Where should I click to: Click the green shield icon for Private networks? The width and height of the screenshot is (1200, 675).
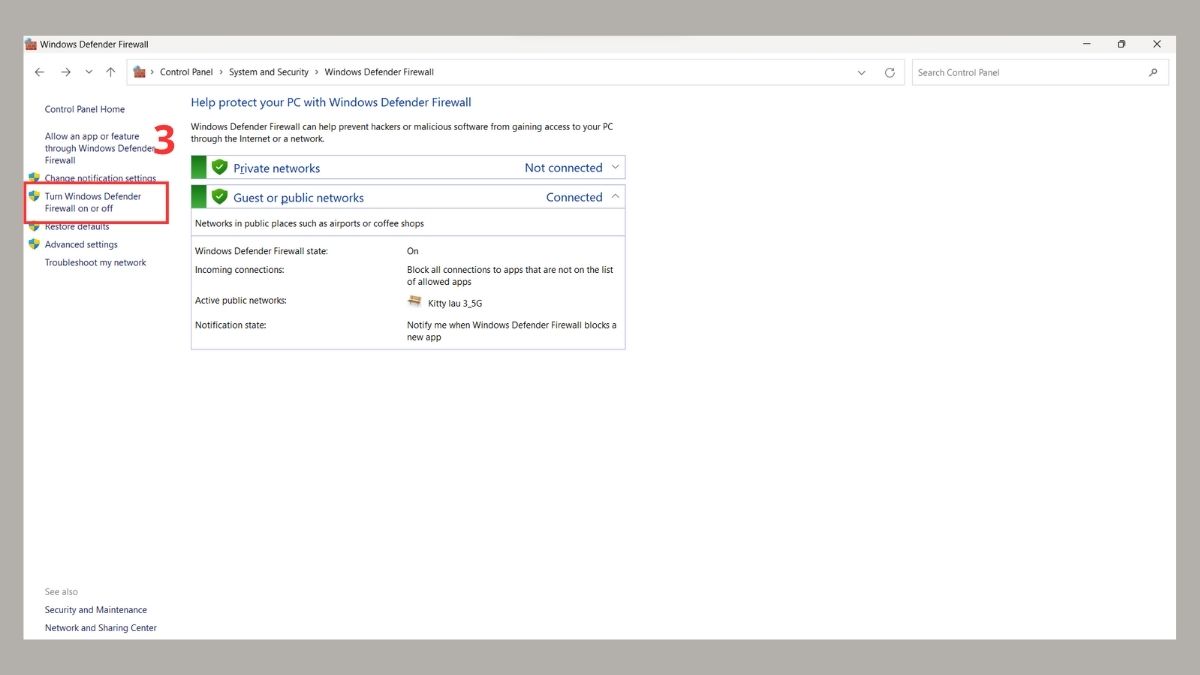(x=220, y=167)
